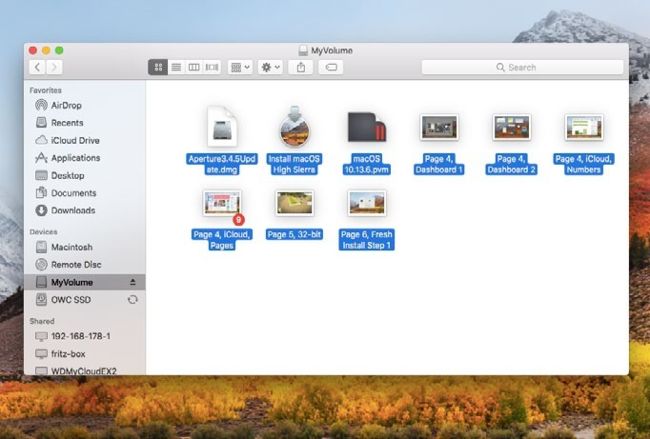Click the red badge showing 9

pos(238,220)
